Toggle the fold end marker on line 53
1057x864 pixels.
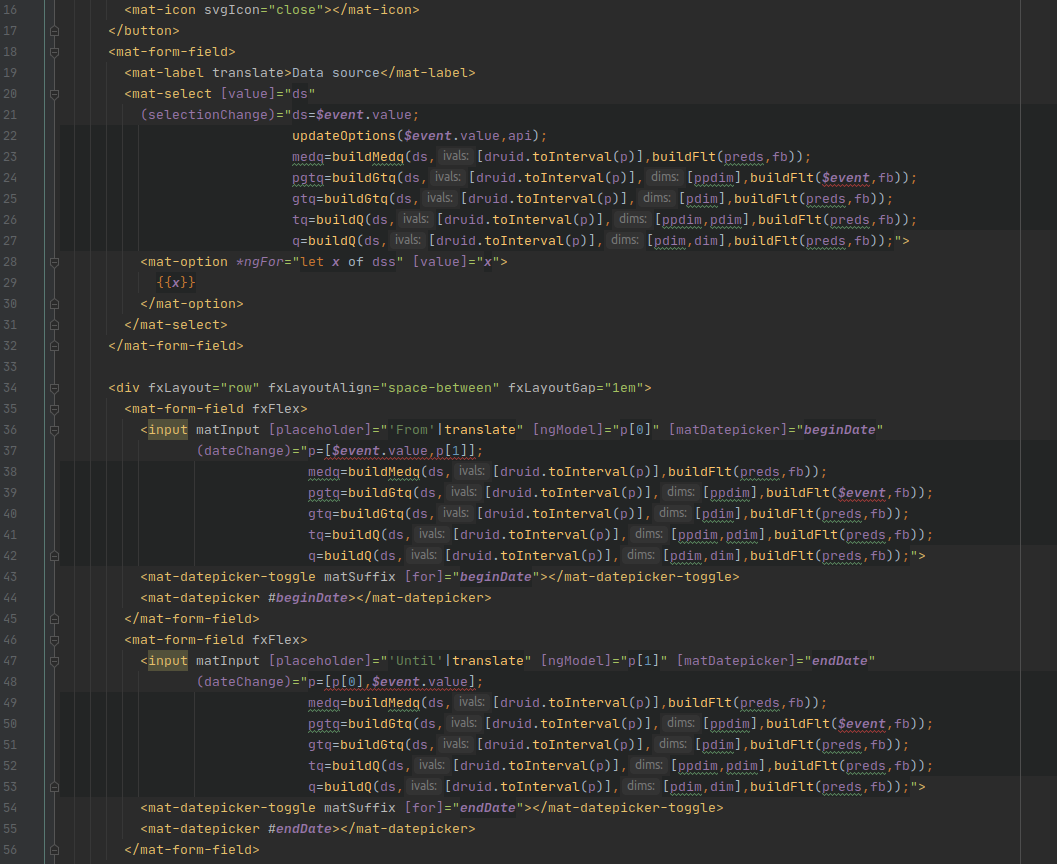[x=55, y=787]
